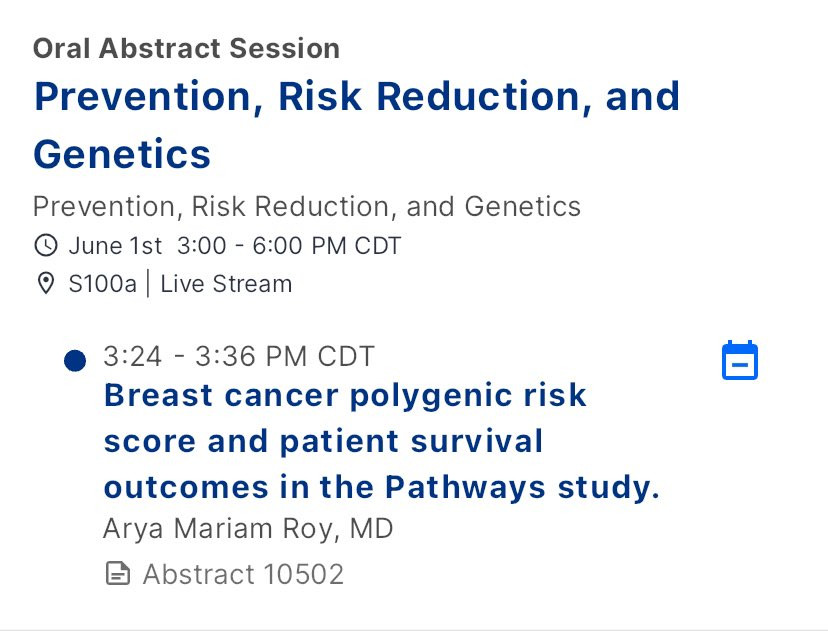Viewport: 828px width, 631px height.
Task: Click the gray Prevention, Risk Reduction, and Genetics subtitle
Action: 307,206
